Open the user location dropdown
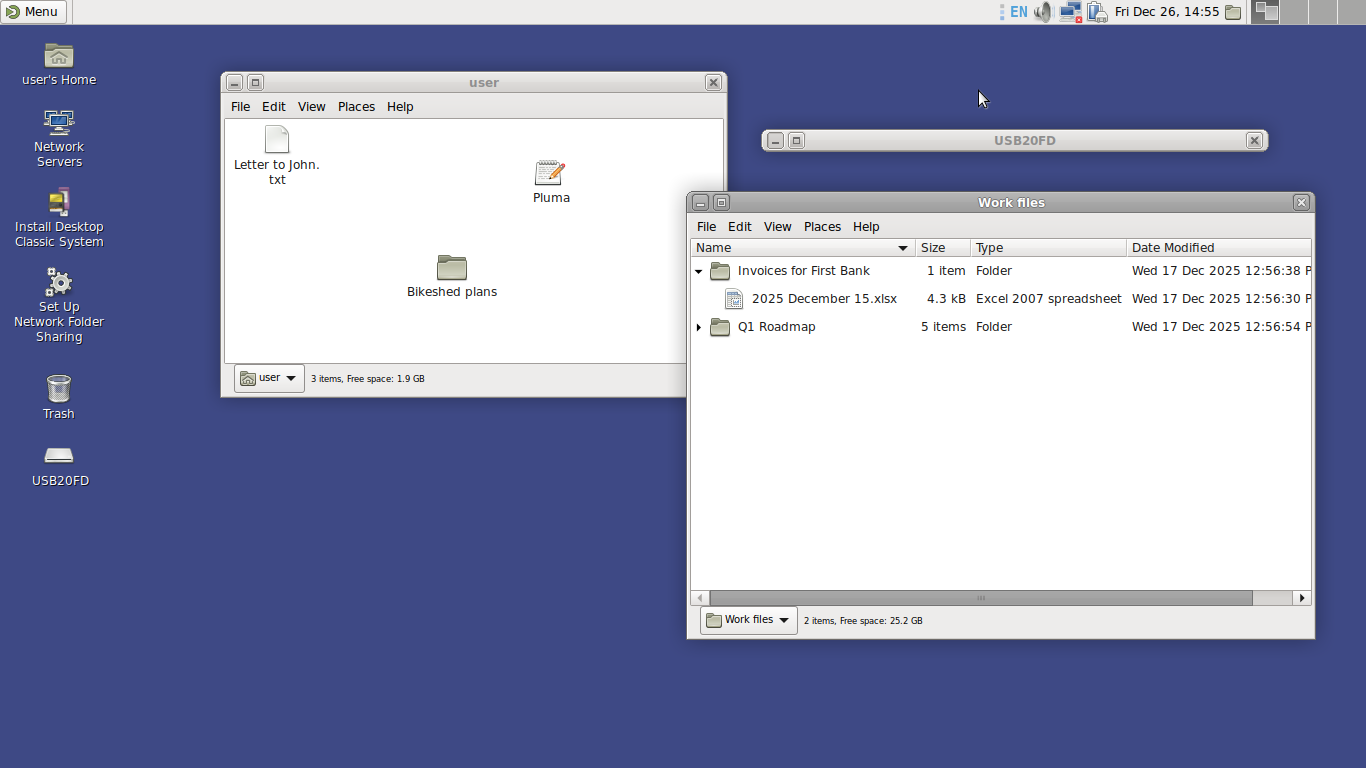Viewport: 1366px width, 768px height. (x=269, y=378)
